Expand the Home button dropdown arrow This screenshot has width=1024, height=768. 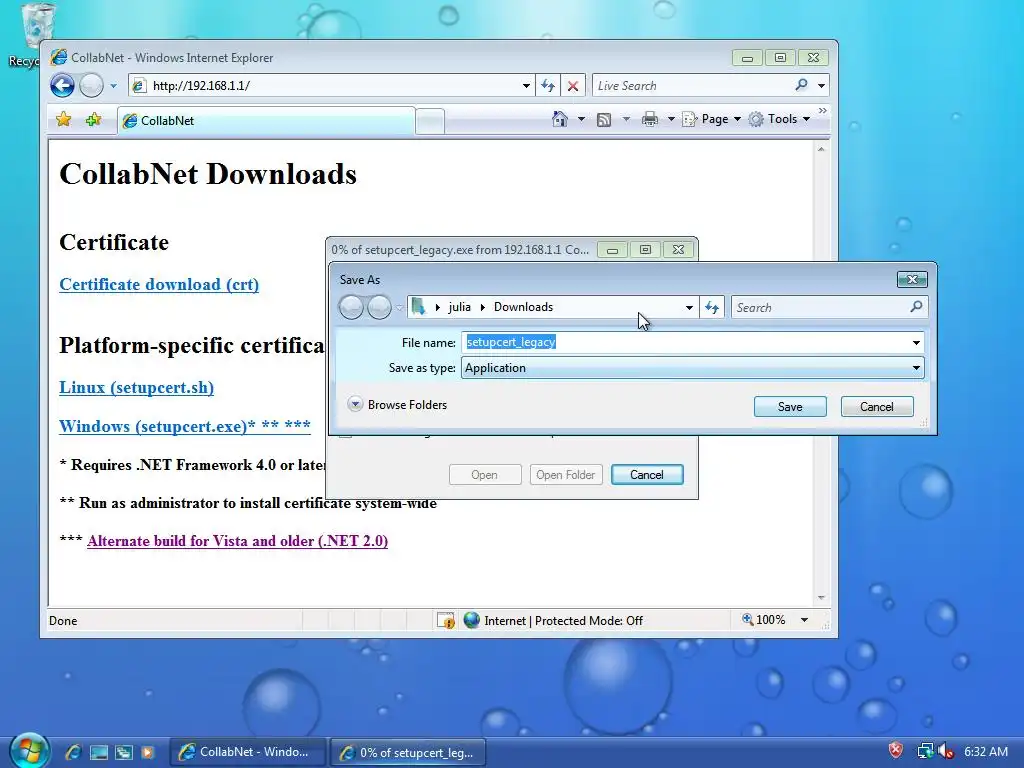(581, 119)
